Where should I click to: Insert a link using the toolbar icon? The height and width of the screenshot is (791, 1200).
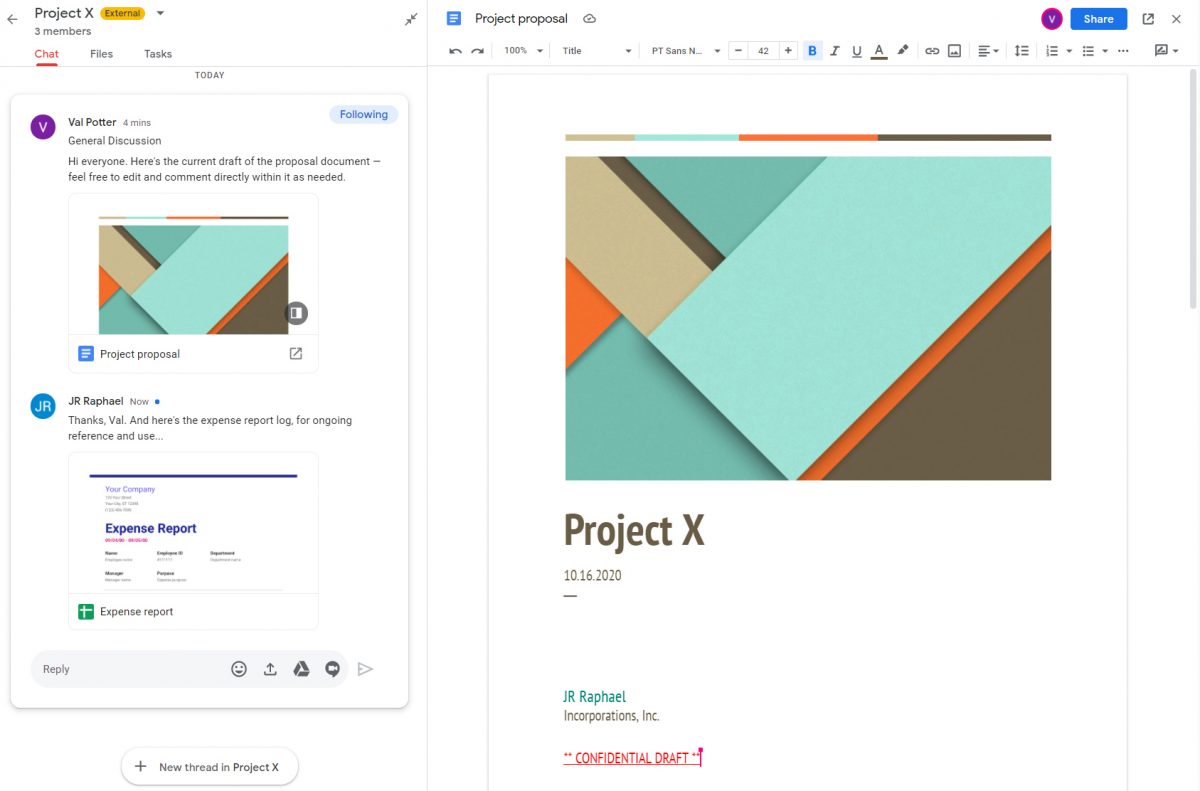[x=932, y=51]
